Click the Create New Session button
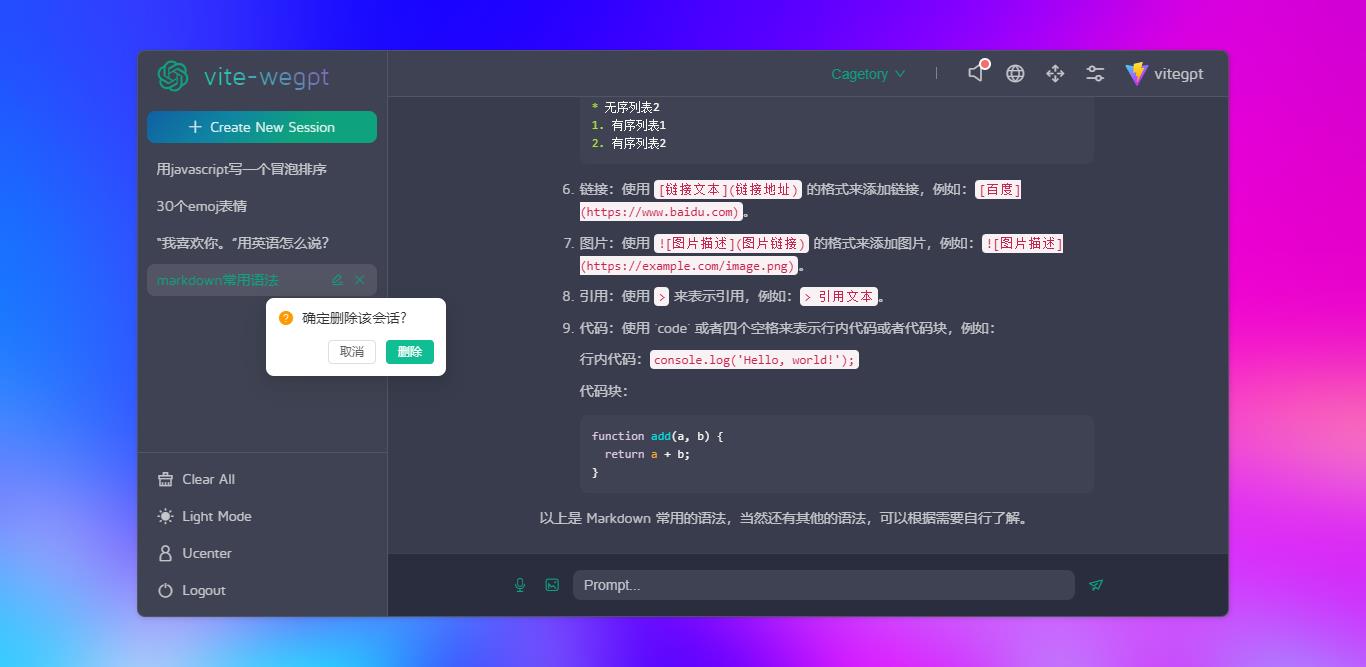The width and height of the screenshot is (1366, 667). tap(262, 127)
